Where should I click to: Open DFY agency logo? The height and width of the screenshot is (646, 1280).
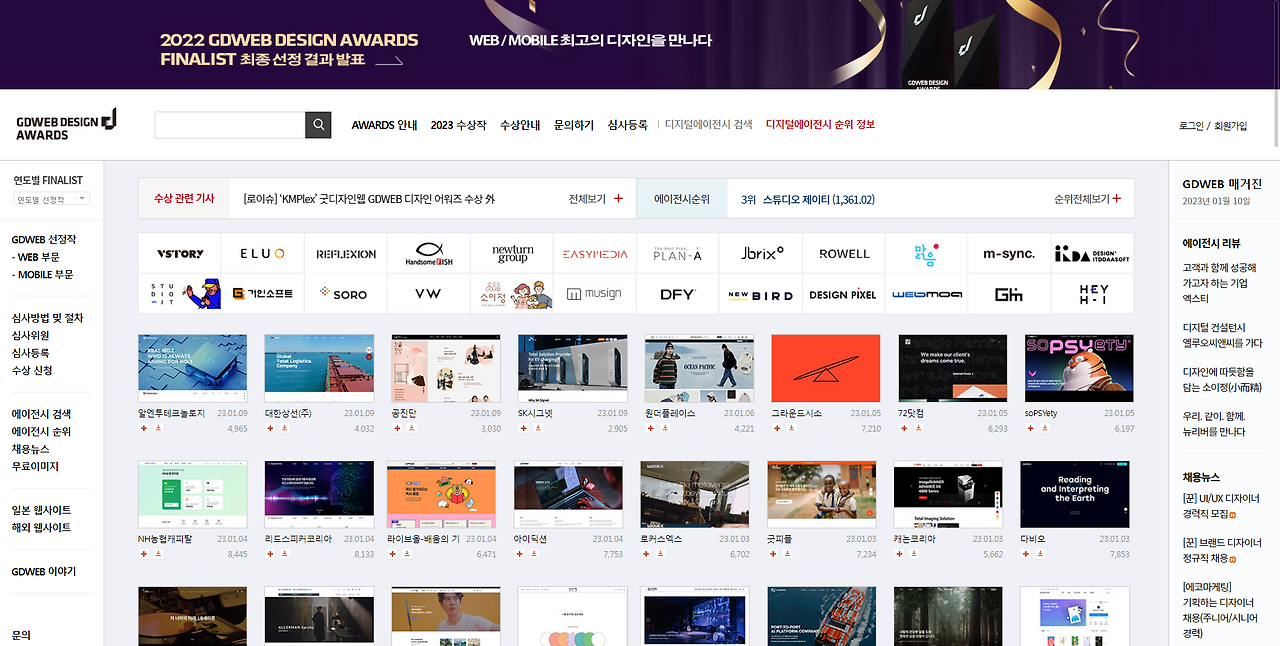point(678,294)
